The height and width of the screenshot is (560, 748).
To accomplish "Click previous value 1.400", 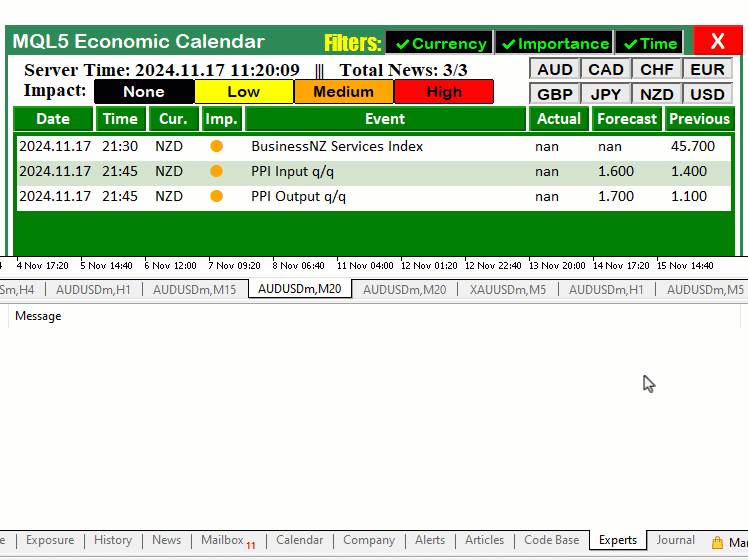I will [x=689, y=171].
